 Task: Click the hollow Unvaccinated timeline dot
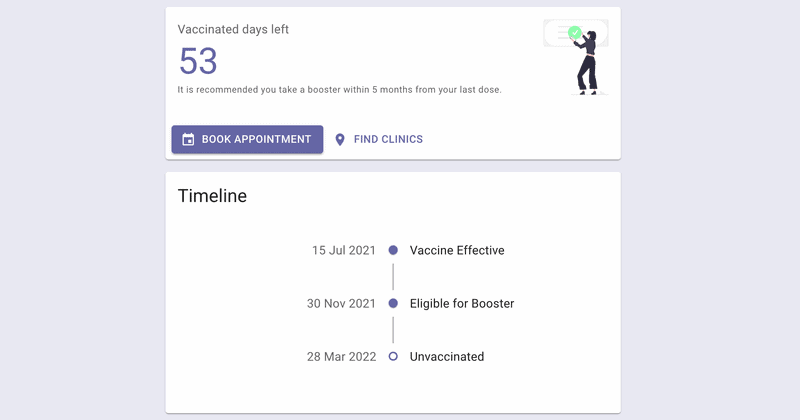(x=393, y=356)
